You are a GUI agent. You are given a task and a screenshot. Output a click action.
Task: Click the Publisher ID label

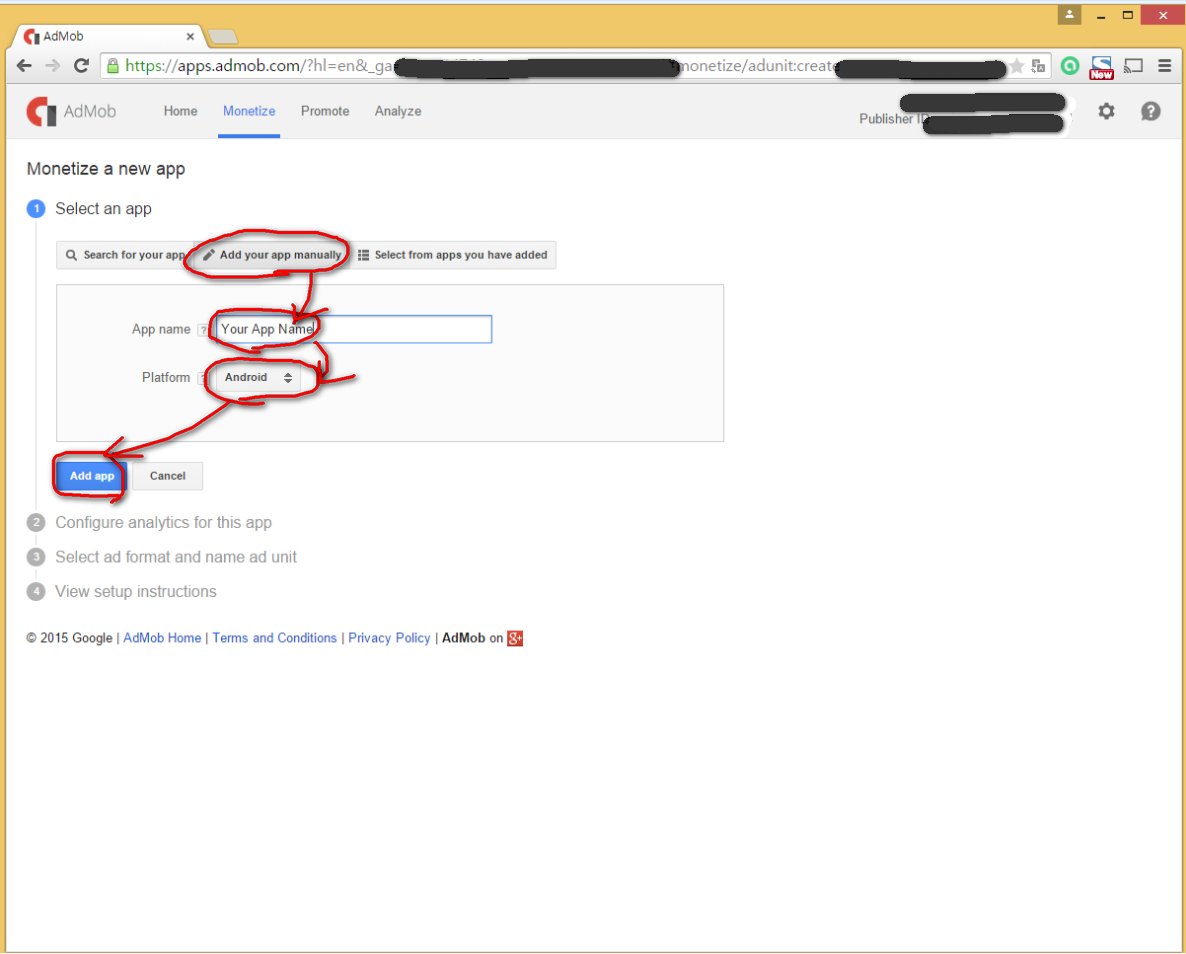894,119
